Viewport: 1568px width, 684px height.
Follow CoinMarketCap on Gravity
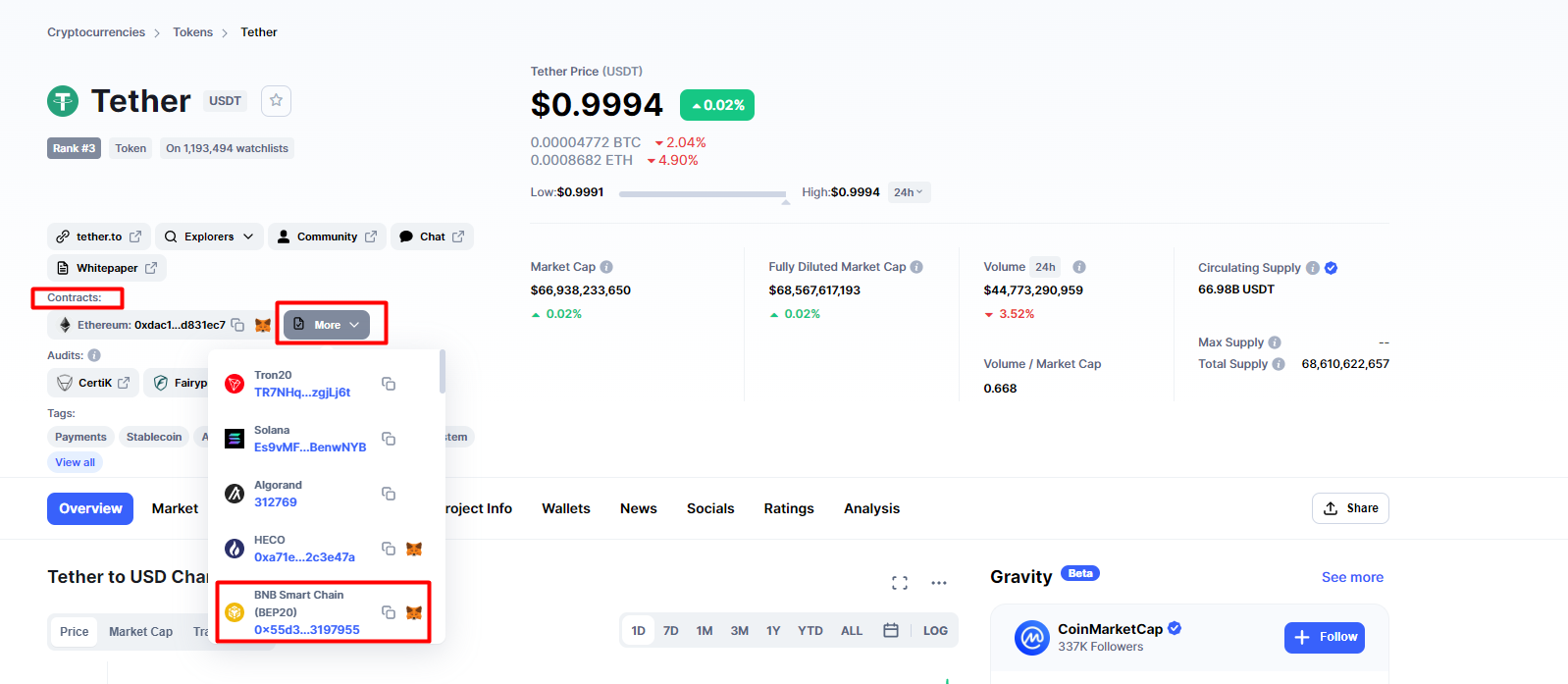pos(1325,637)
